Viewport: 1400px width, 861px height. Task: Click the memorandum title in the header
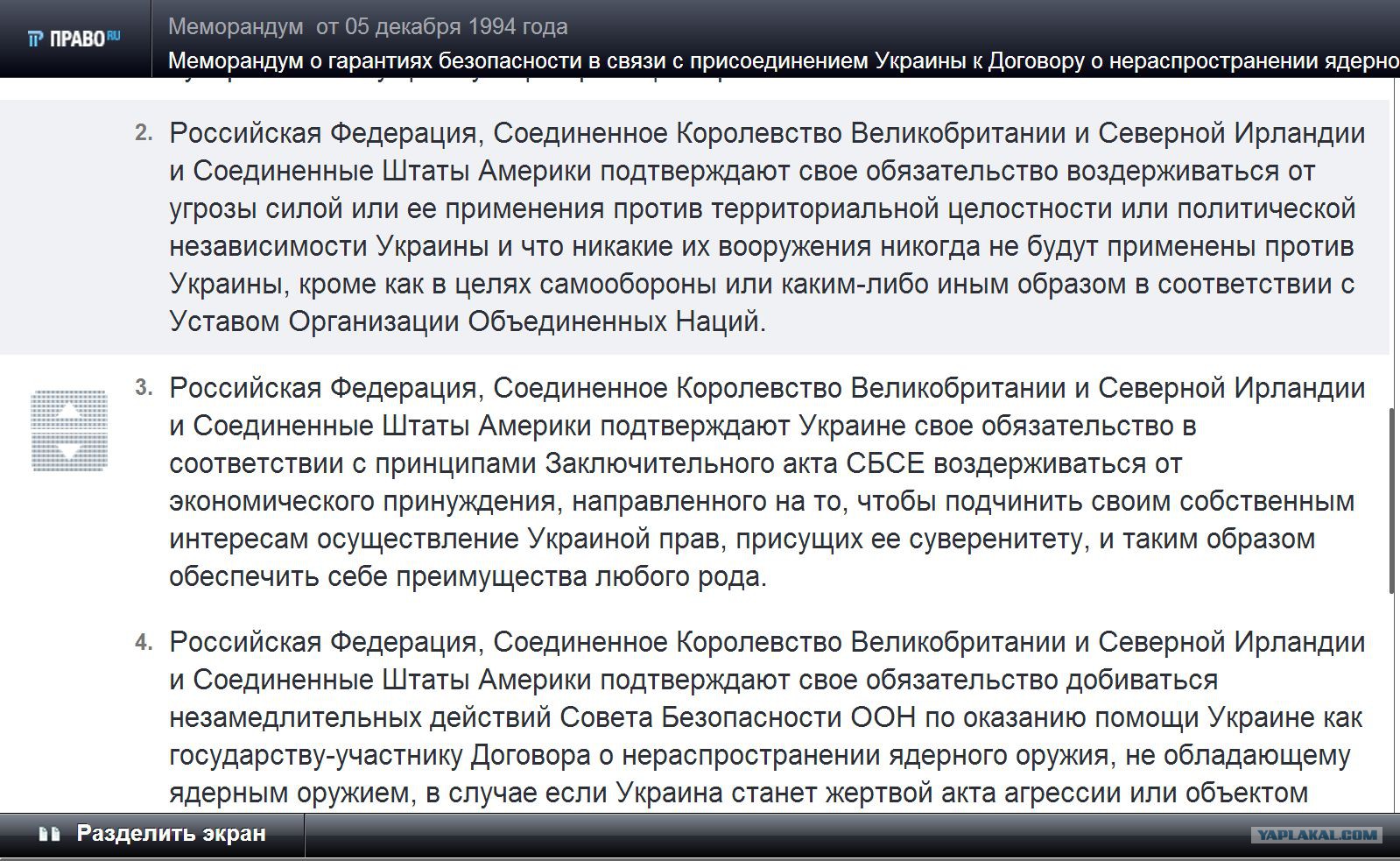(784, 61)
